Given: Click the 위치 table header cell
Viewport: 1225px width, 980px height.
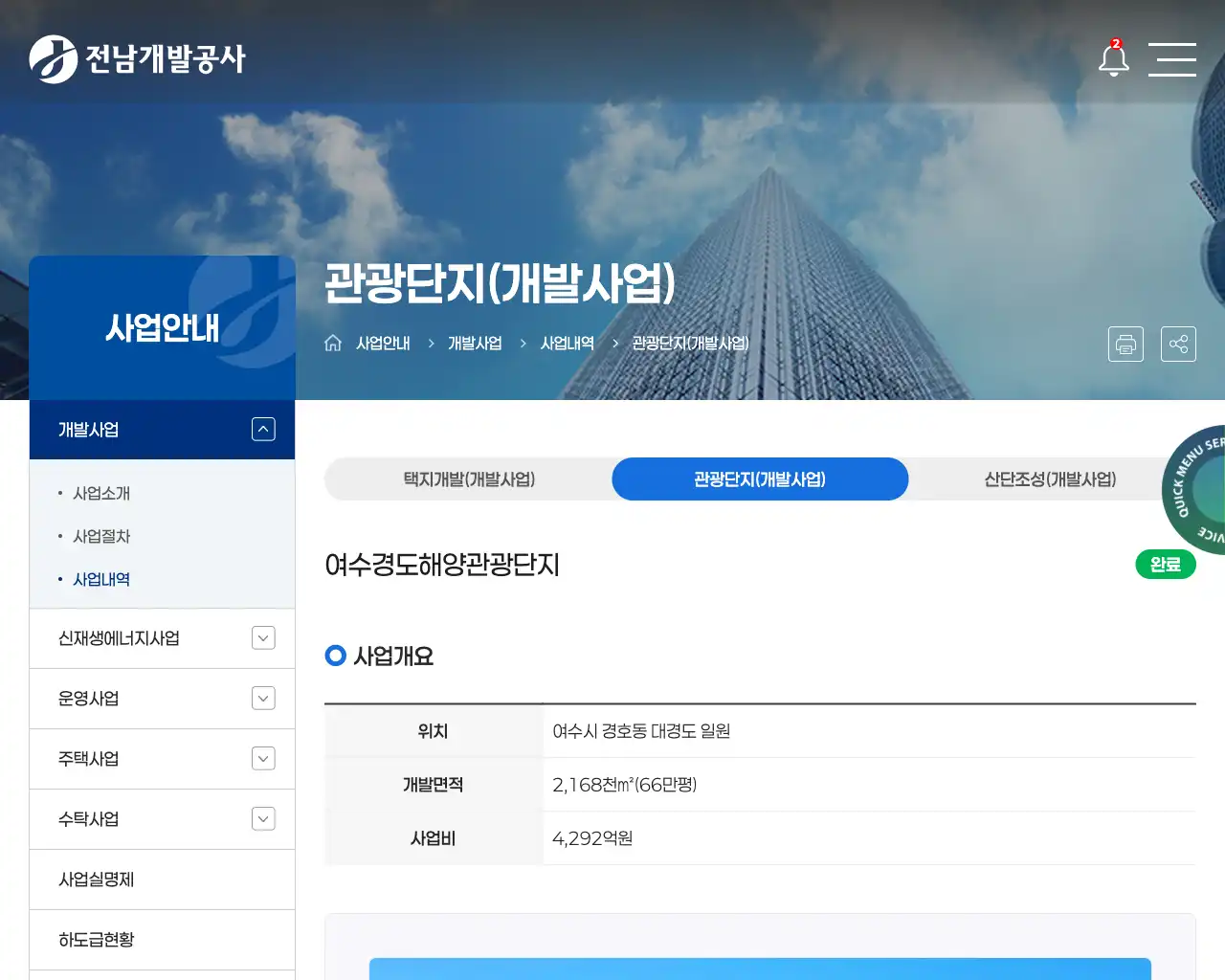Looking at the screenshot, I should pyautogui.click(x=434, y=731).
